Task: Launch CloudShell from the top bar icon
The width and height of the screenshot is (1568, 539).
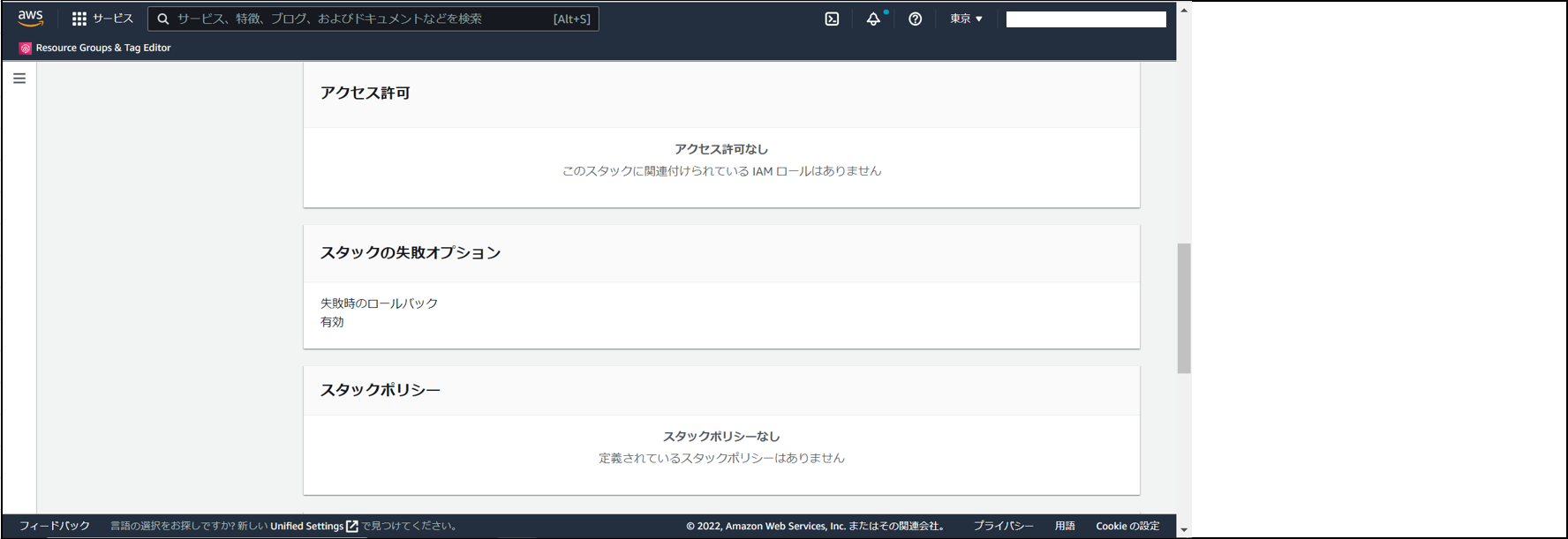Action: click(x=832, y=19)
